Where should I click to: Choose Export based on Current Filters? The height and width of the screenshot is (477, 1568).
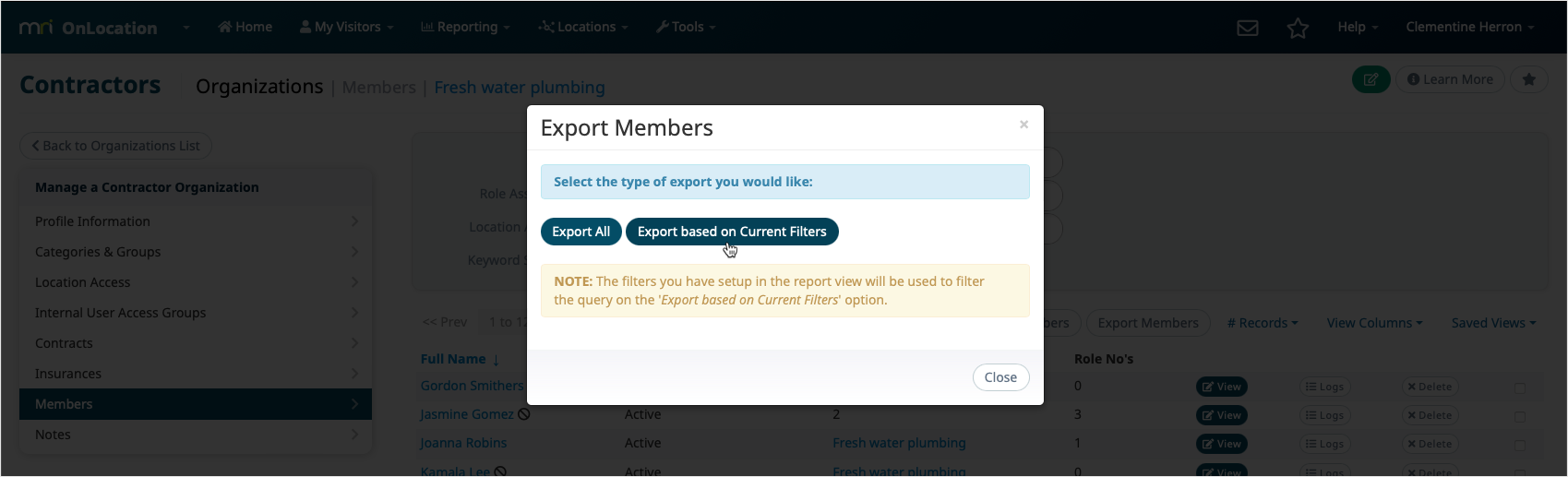click(x=732, y=232)
